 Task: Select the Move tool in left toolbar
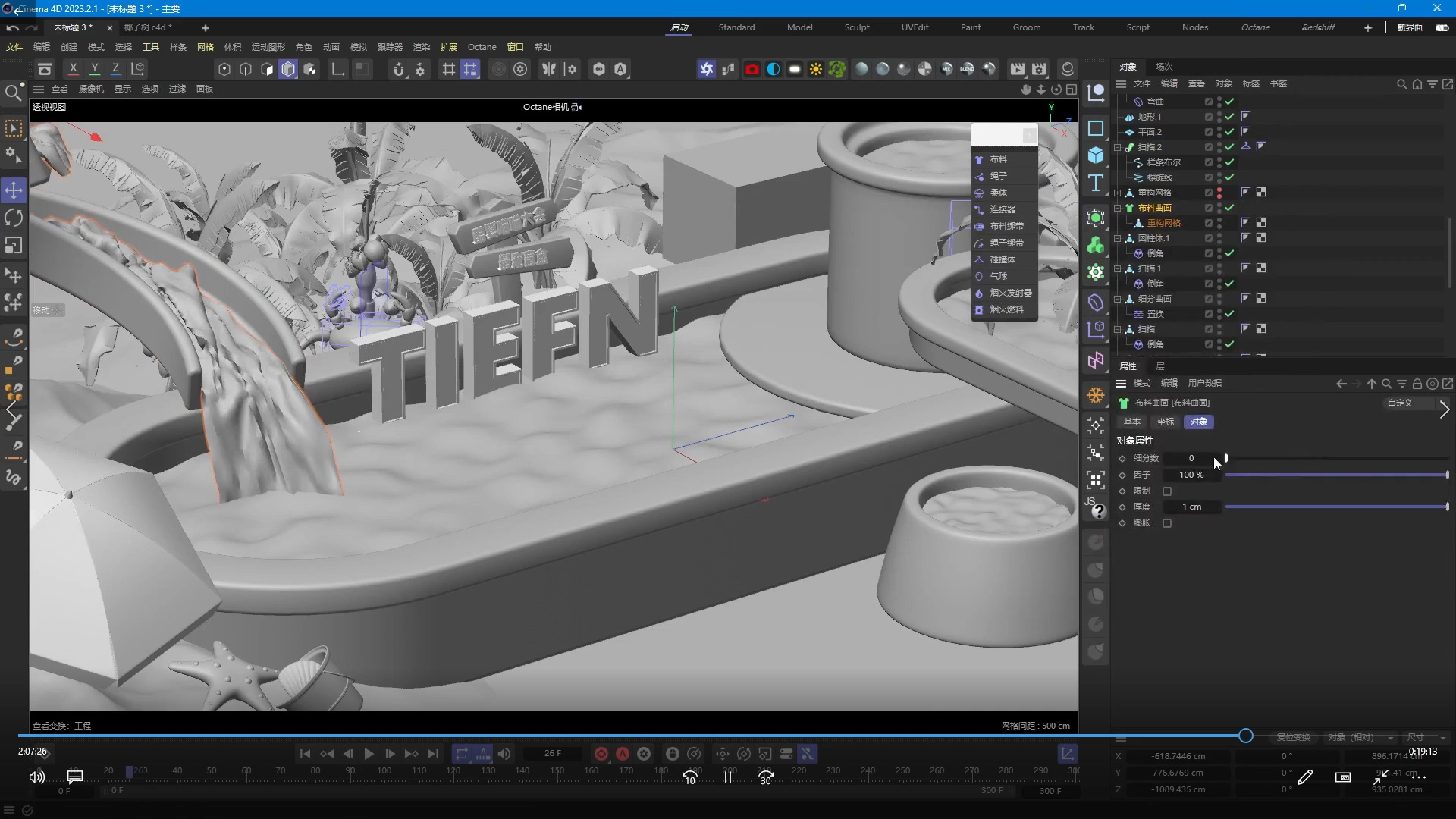tap(14, 190)
